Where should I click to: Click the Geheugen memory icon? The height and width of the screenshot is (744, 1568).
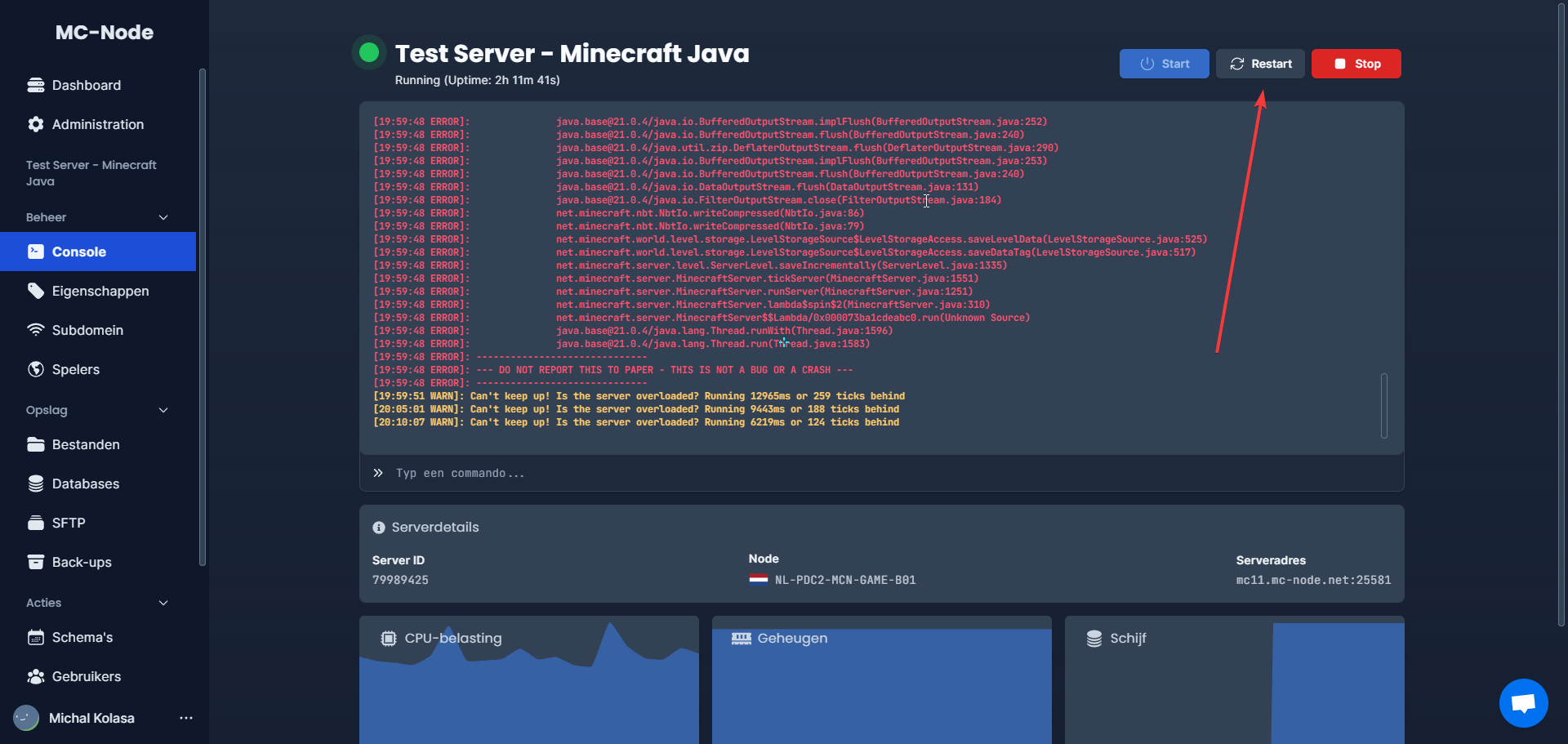(742, 638)
